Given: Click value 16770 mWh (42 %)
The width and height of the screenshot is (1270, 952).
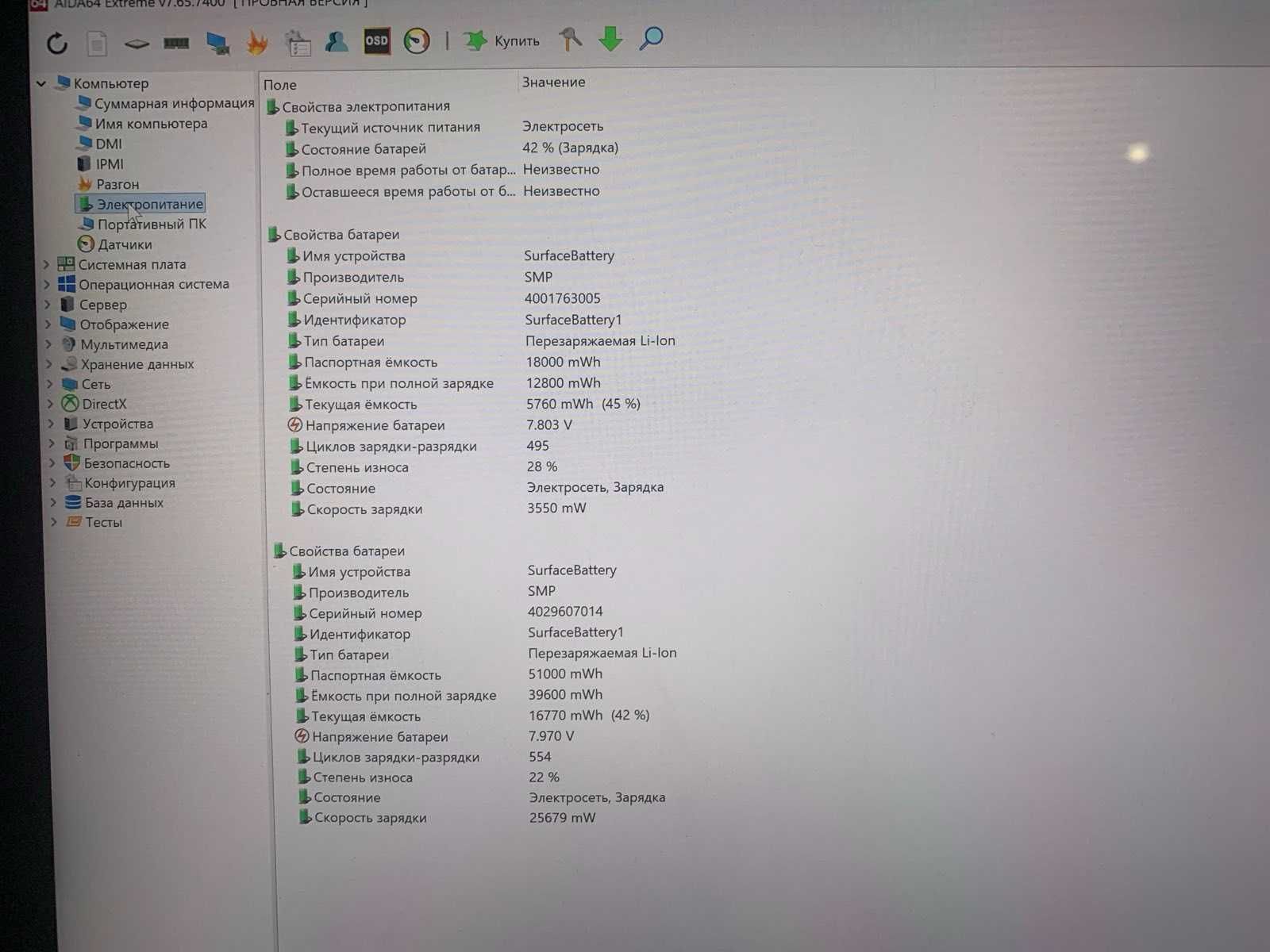Looking at the screenshot, I should pos(589,715).
